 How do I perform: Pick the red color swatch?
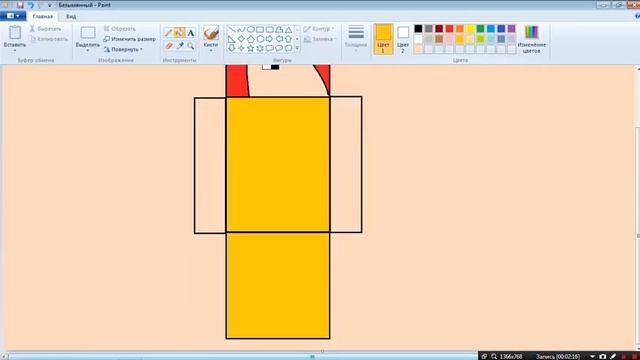coord(449,29)
